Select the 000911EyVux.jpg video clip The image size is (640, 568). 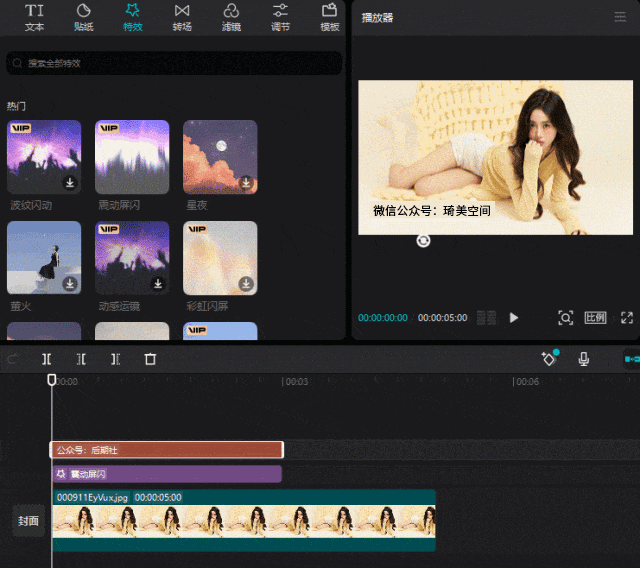click(244, 520)
